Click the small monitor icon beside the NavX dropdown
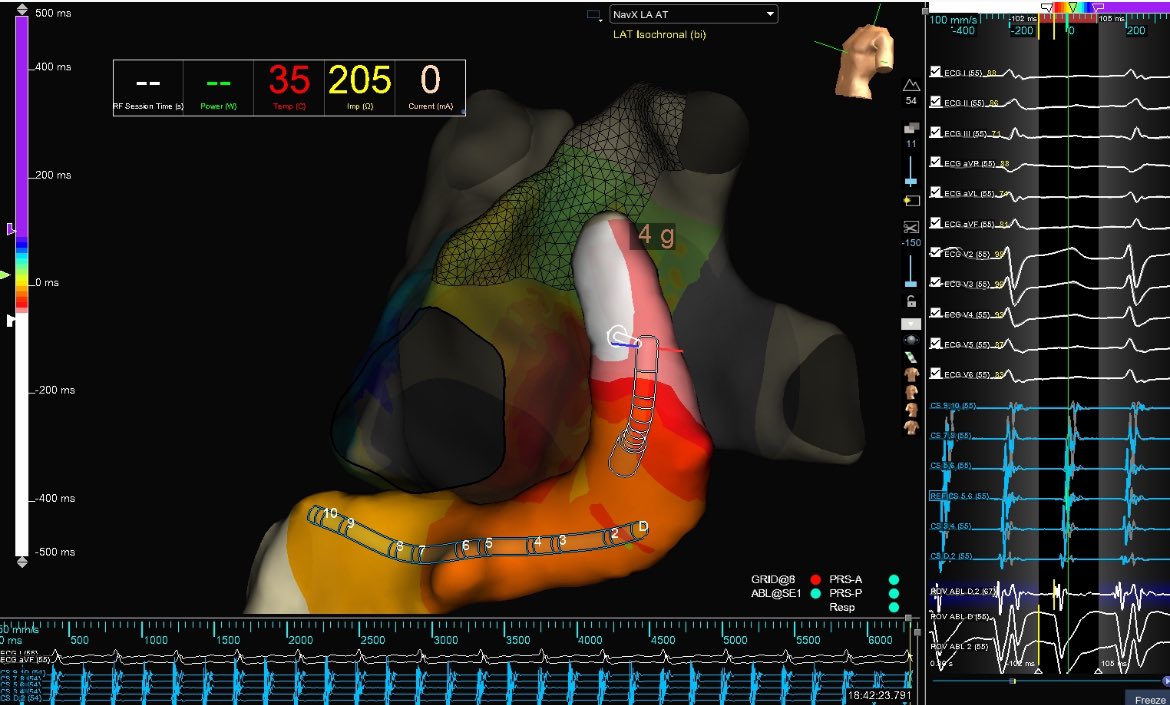 pyautogui.click(x=595, y=15)
